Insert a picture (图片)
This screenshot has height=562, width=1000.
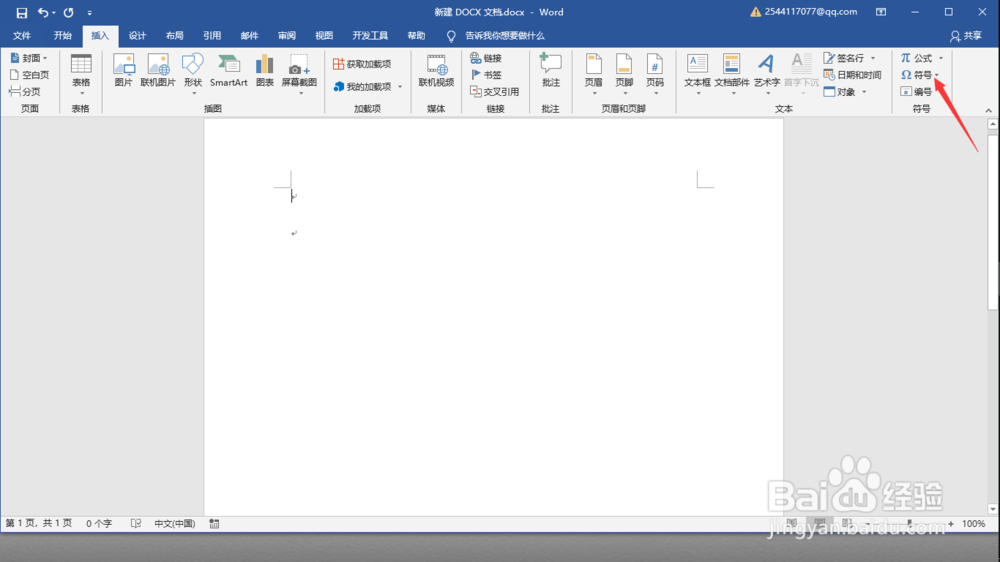pos(123,71)
